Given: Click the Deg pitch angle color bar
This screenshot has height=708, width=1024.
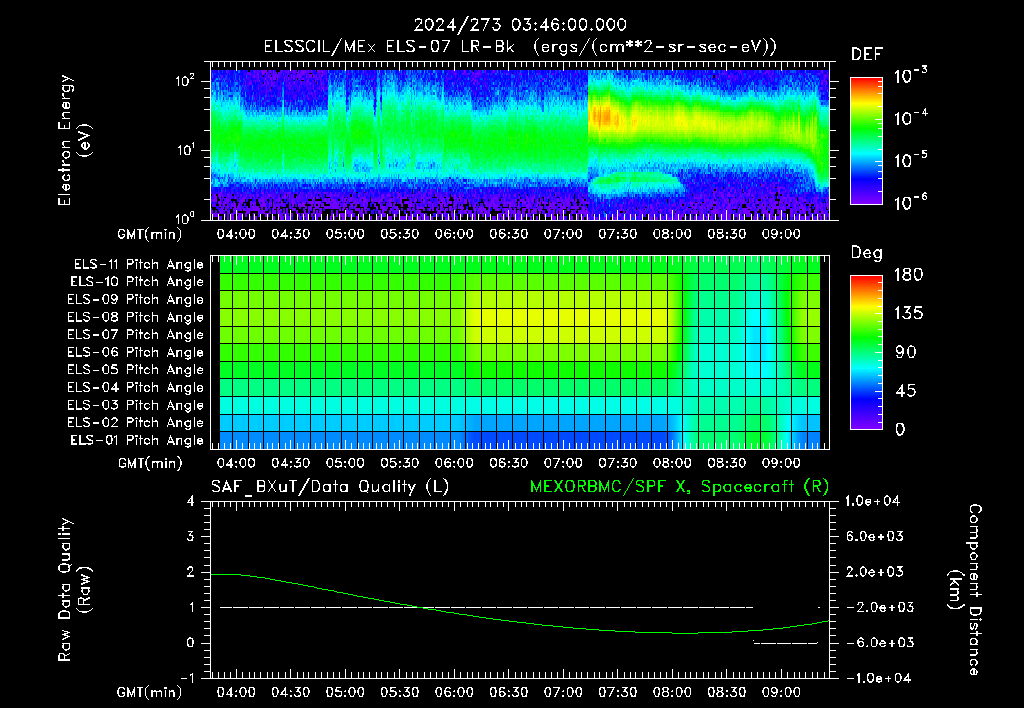Looking at the screenshot, I should tap(866, 352).
